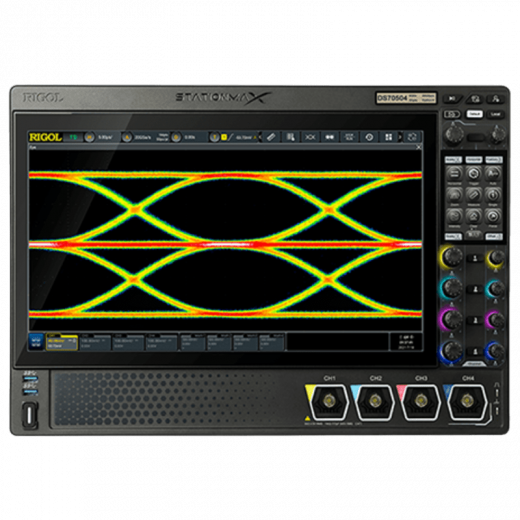Select the highlighted CH1 channel label

click(62, 342)
